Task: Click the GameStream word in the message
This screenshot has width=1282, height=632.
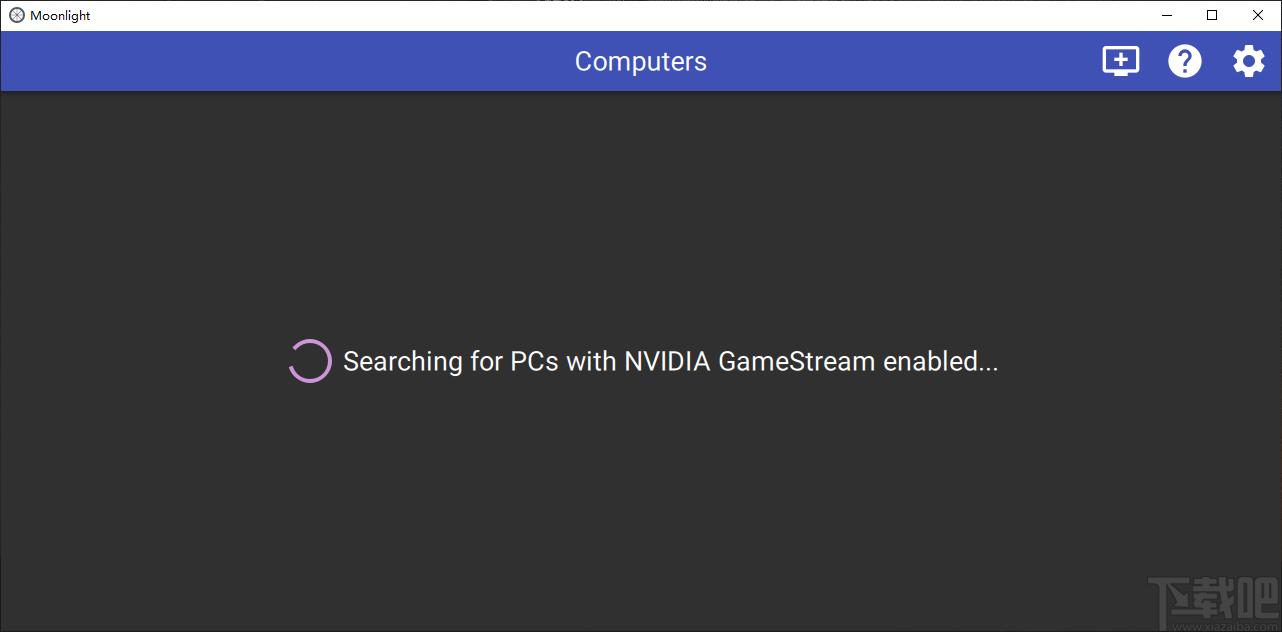Action: (x=797, y=361)
